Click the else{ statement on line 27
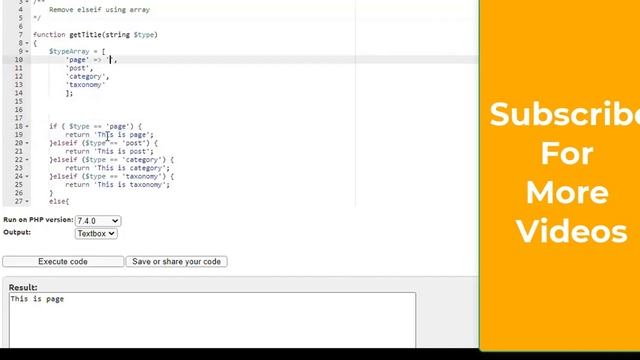The image size is (640, 360). click(x=59, y=202)
